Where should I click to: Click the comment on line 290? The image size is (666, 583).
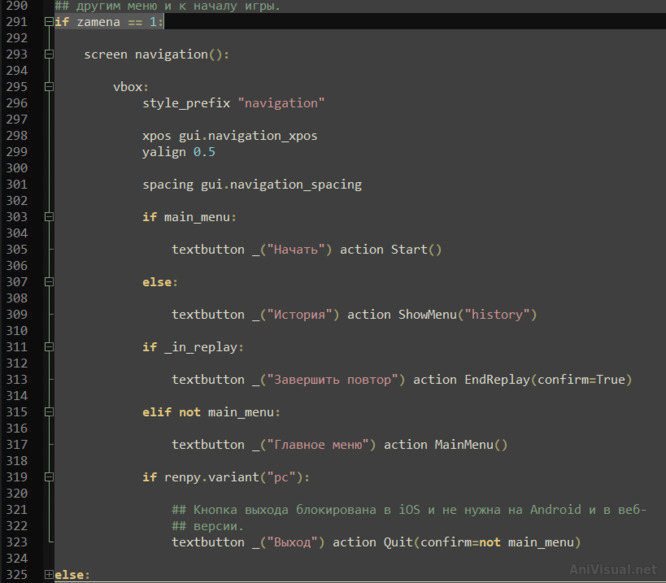(167, 6)
